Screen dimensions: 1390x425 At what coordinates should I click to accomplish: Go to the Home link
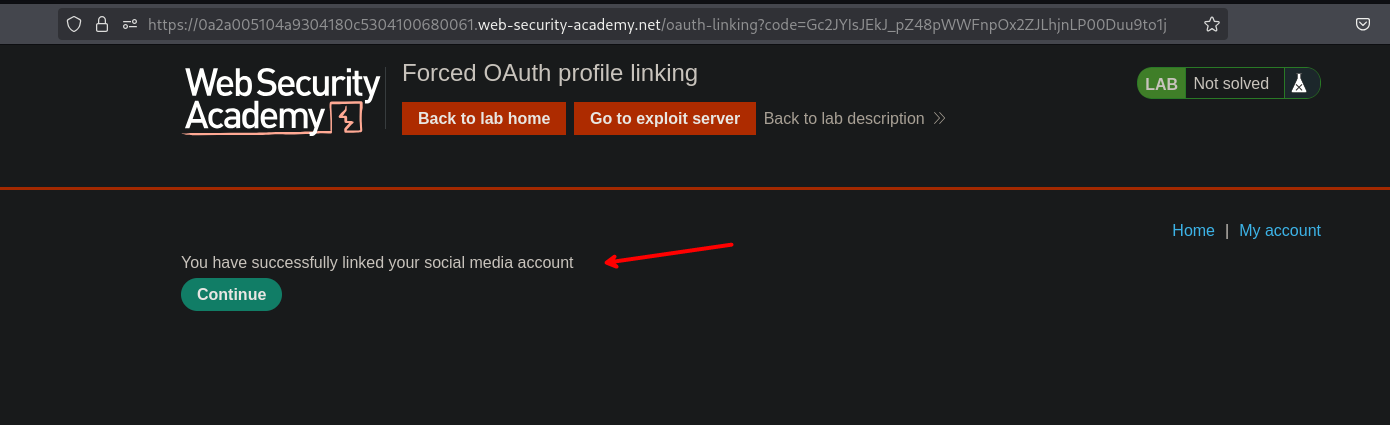point(1193,231)
